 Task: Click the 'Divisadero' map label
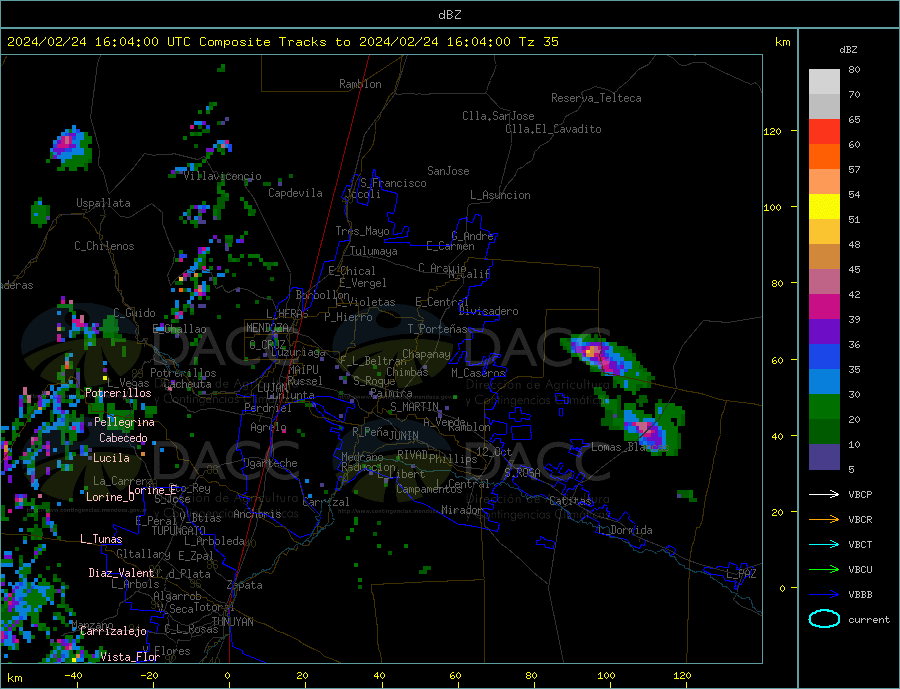coord(488,311)
